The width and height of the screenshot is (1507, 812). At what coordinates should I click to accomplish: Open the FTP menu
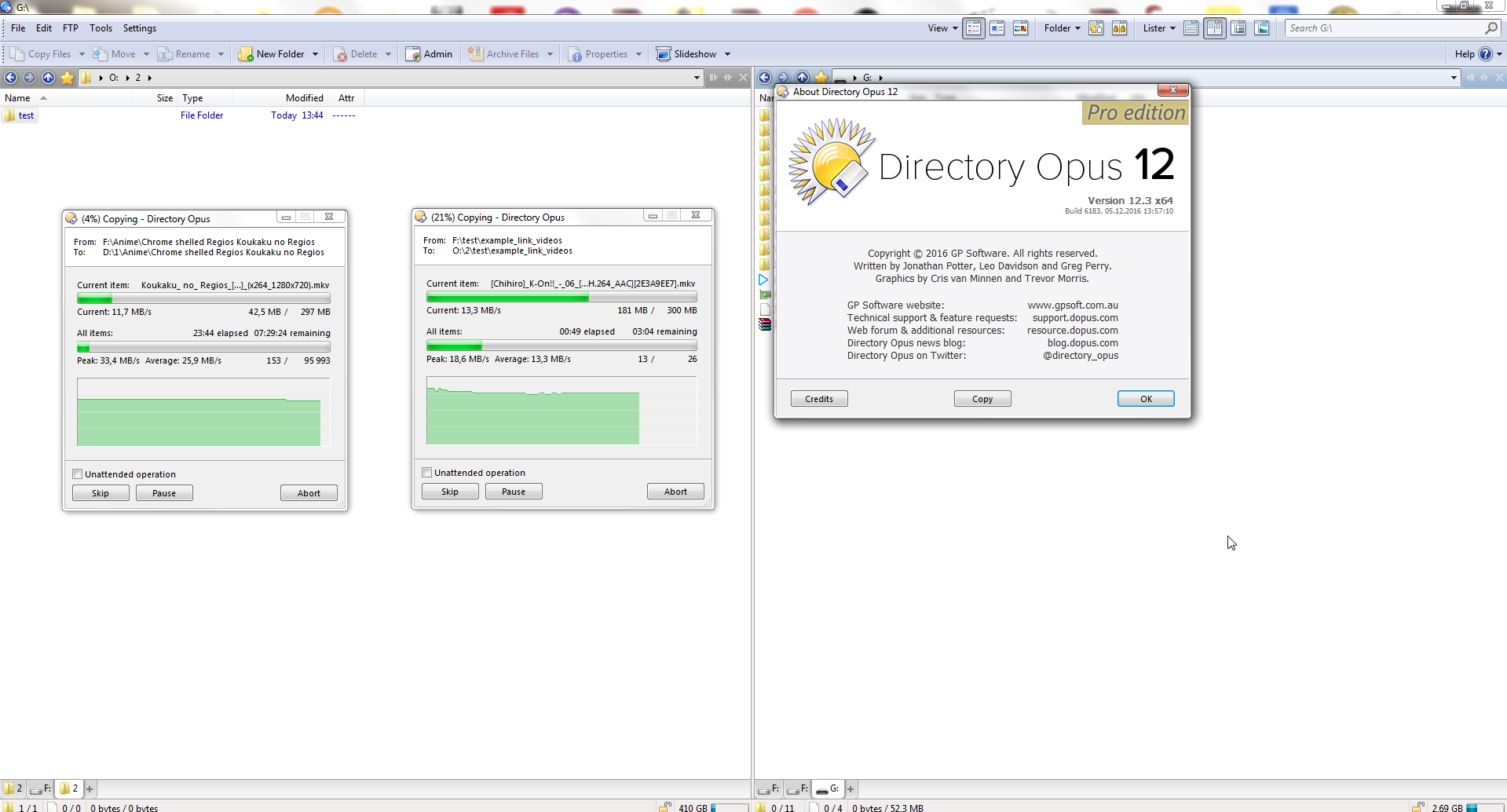coord(71,28)
